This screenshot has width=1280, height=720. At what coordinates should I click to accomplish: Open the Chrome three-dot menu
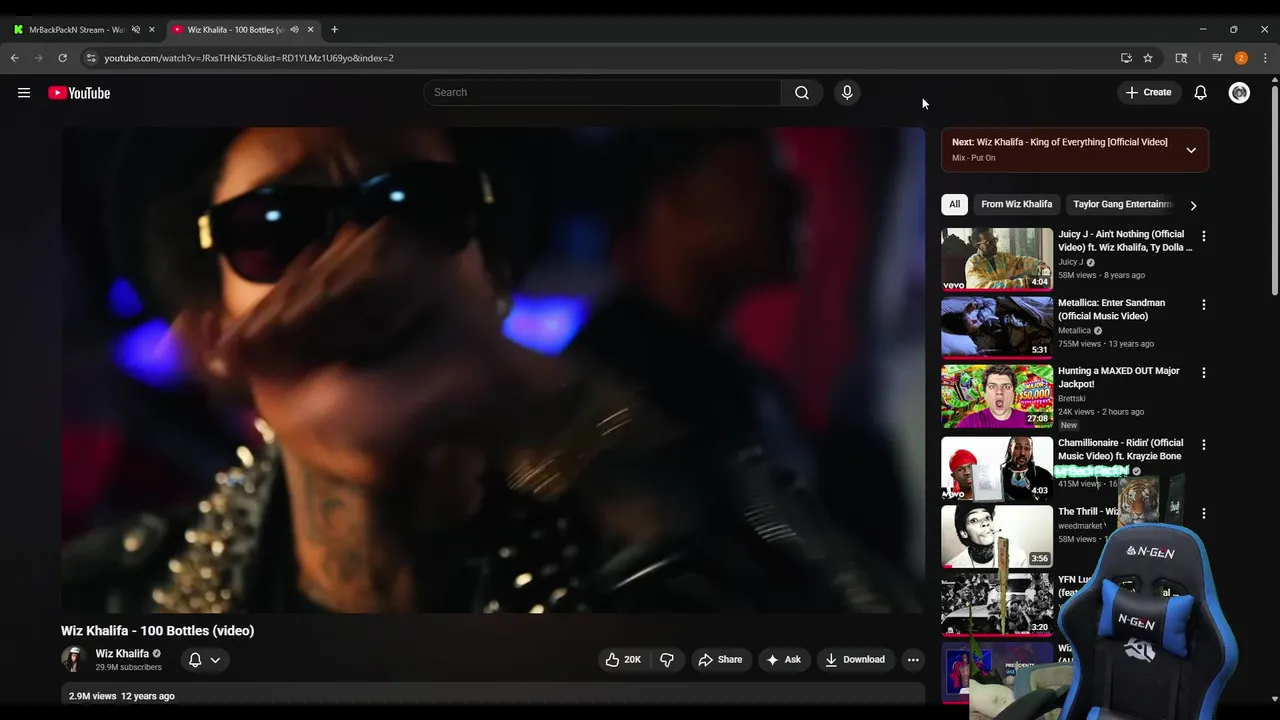tap(1265, 58)
